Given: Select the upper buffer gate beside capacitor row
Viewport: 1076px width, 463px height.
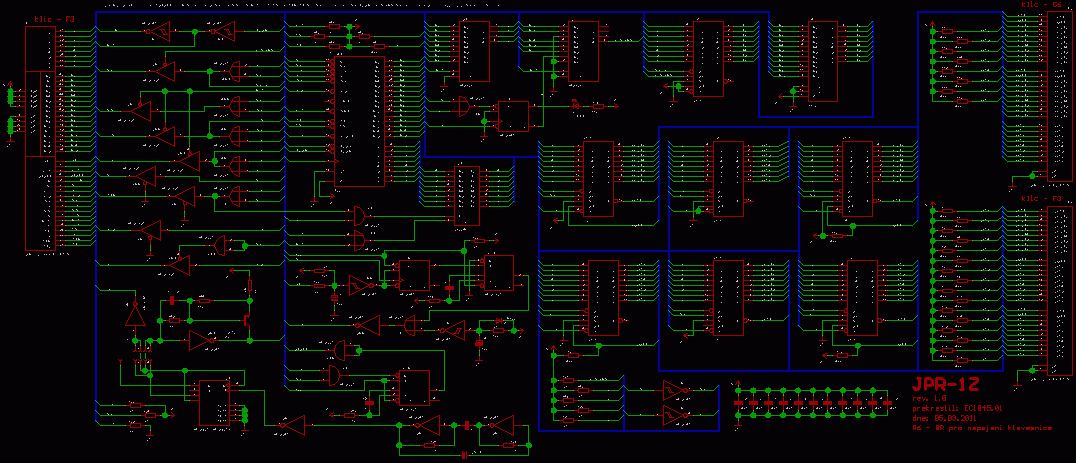Looking at the screenshot, I should [676, 389].
